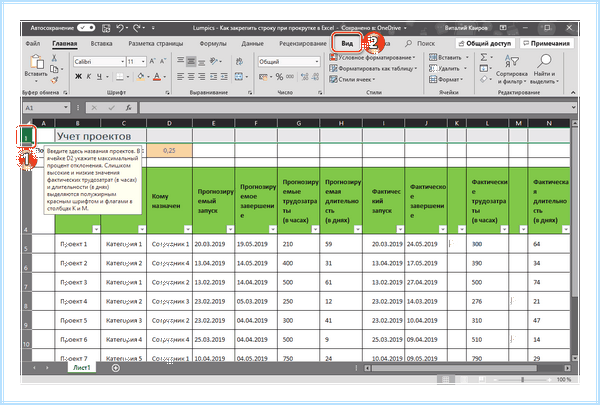Click Форматировать как таблицу button

(373, 69)
